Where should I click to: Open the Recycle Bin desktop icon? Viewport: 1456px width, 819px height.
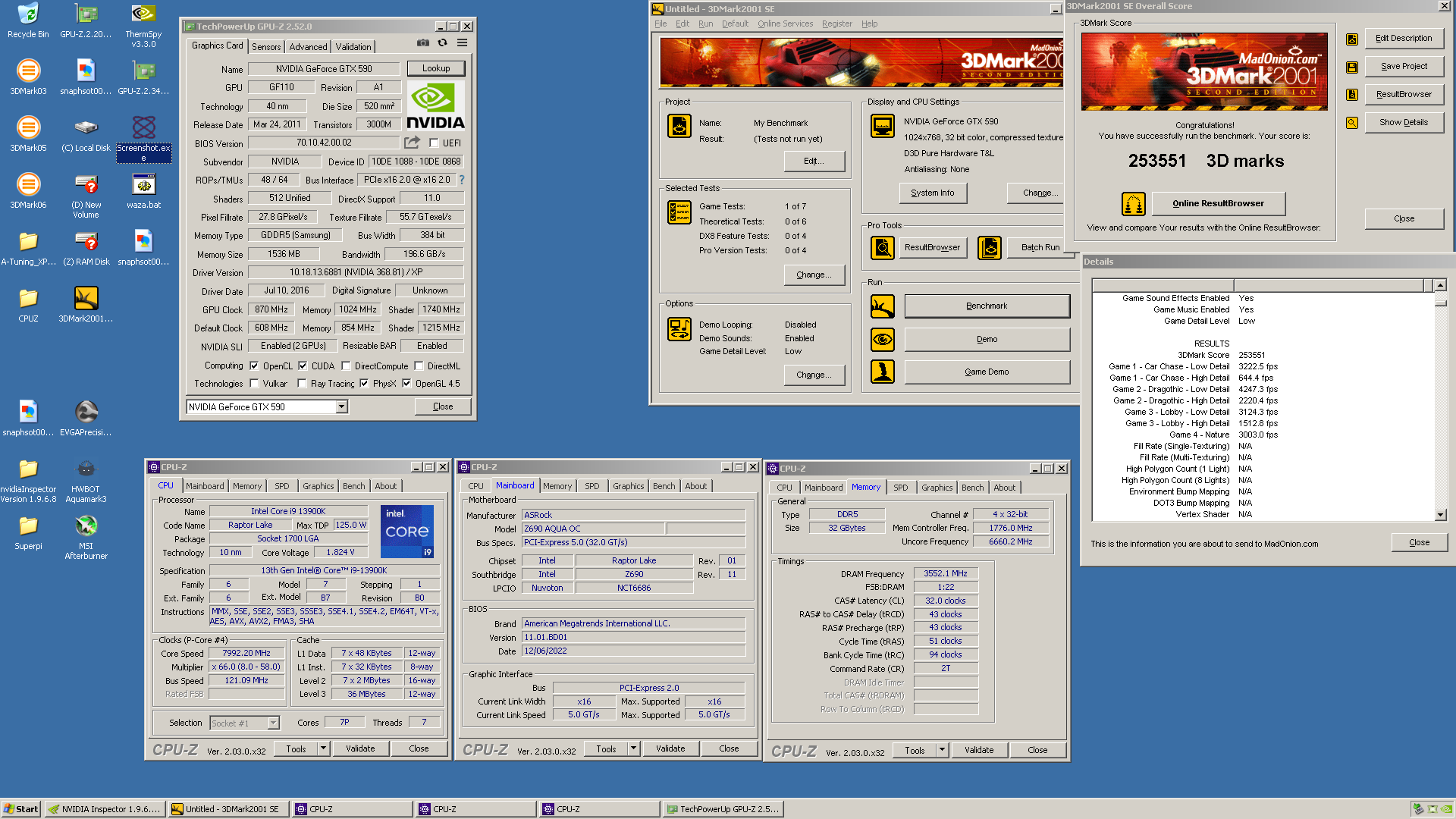click(28, 20)
